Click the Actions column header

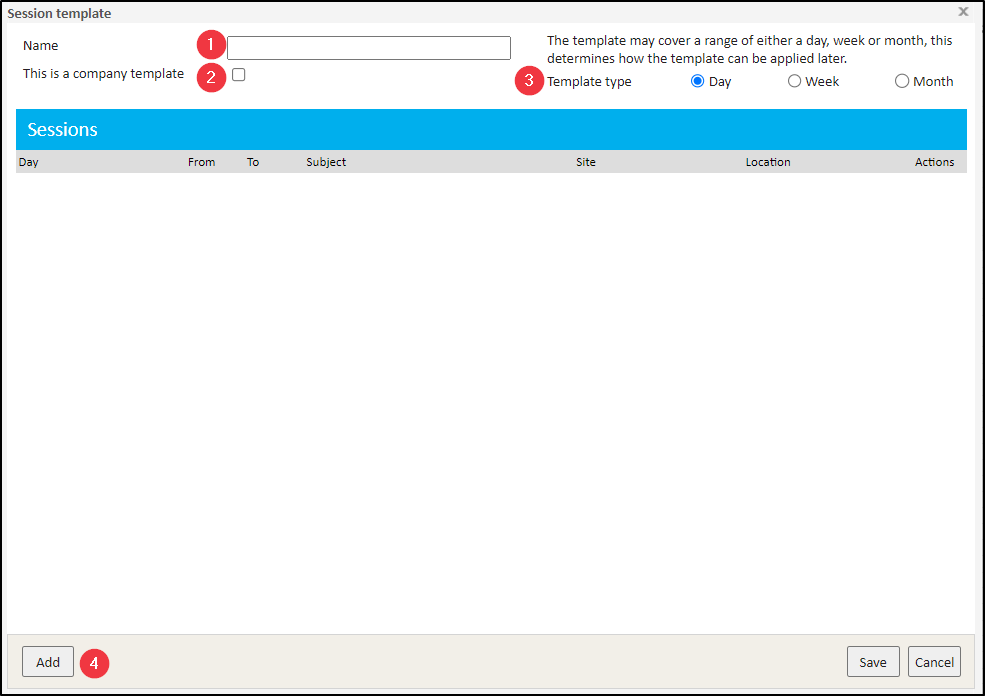[x=934, y=162]
